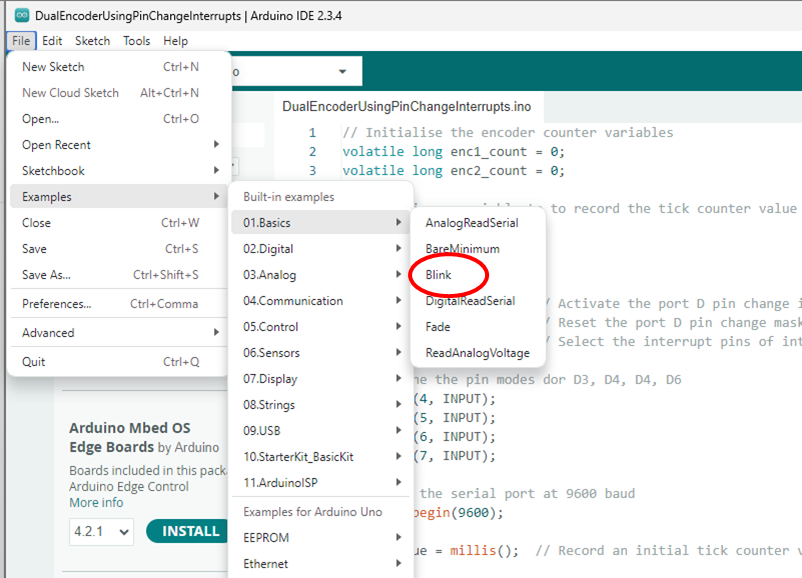Select the AnalogReadSerial example
This screenshot has height=578, width=802.
click(x=471, y=223)
